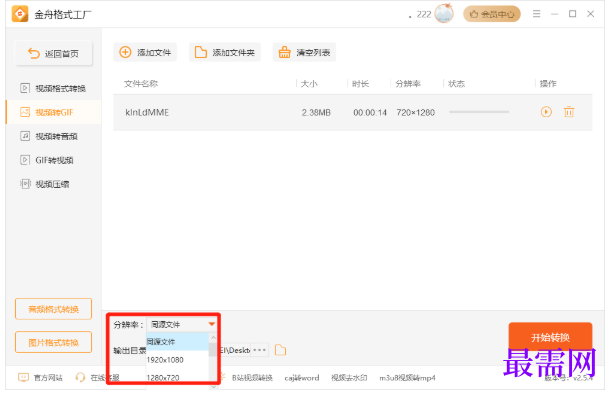Click the 大小 column header
615x394 pixels.
coord(309,84)
